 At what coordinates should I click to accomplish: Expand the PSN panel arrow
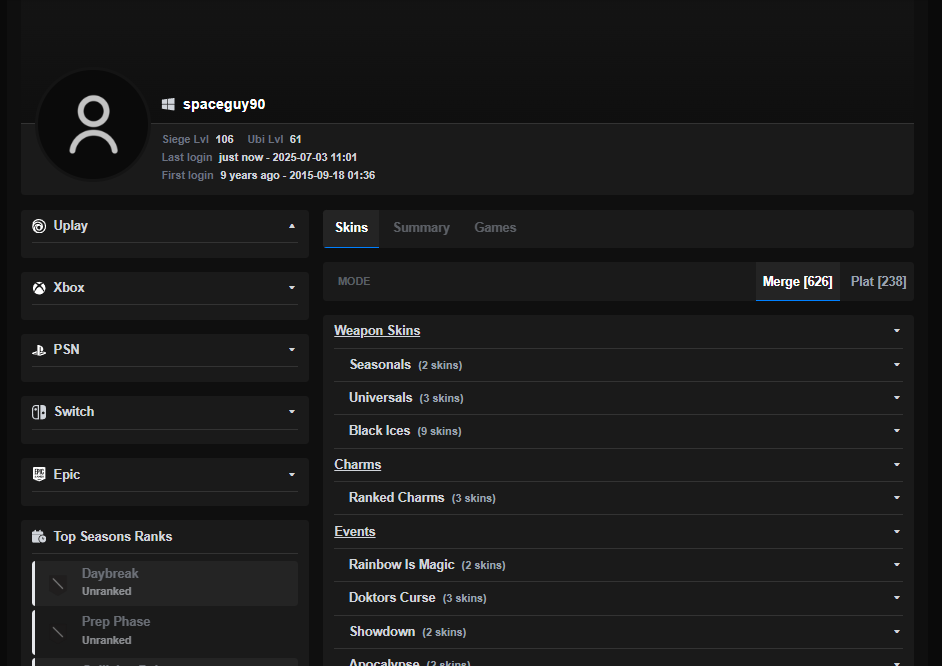[x=292, y=350]
